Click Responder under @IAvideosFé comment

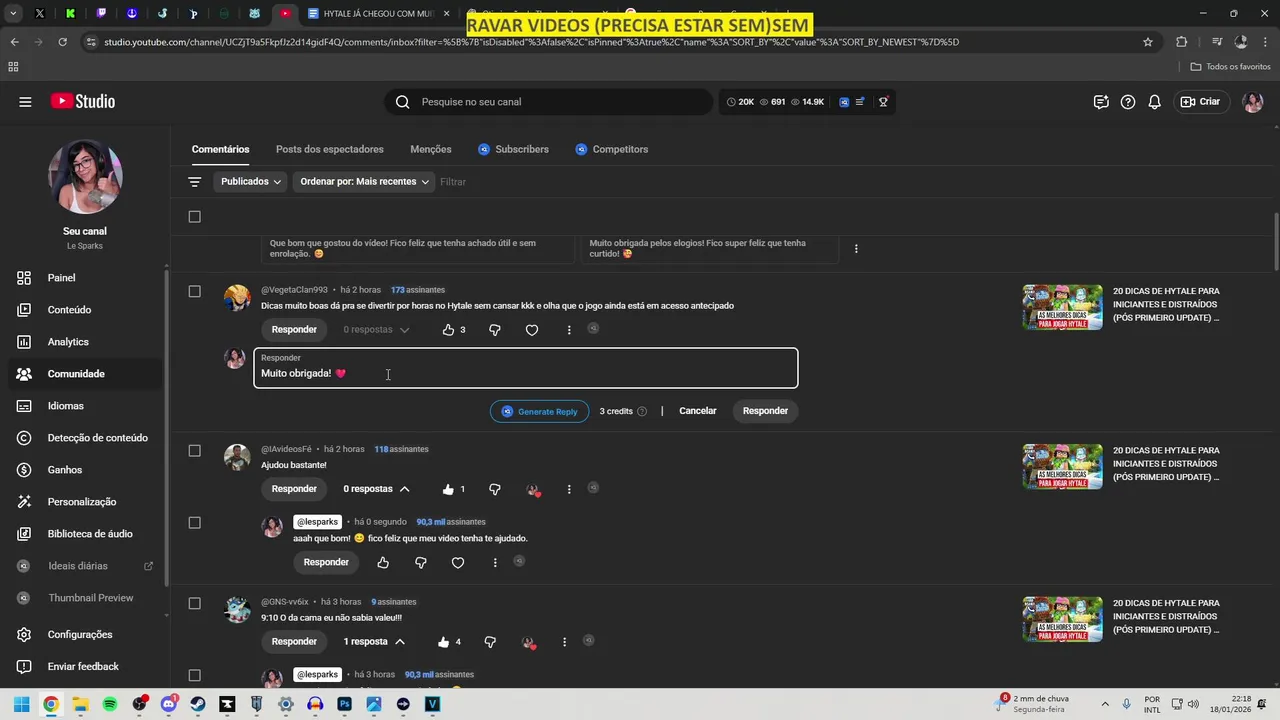(x=294, y=489)
